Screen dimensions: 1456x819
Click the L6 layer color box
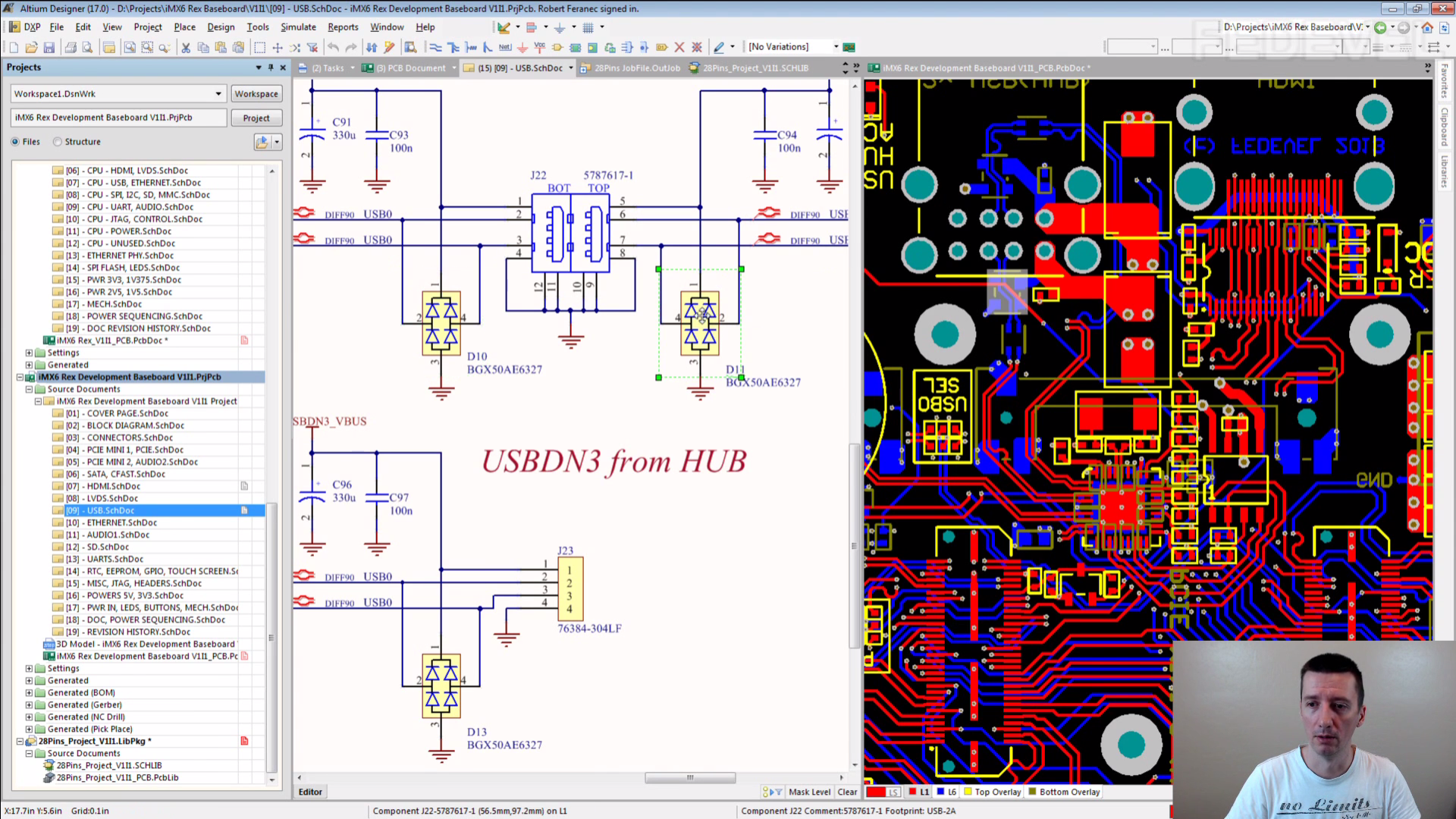(x=940, y=792)
